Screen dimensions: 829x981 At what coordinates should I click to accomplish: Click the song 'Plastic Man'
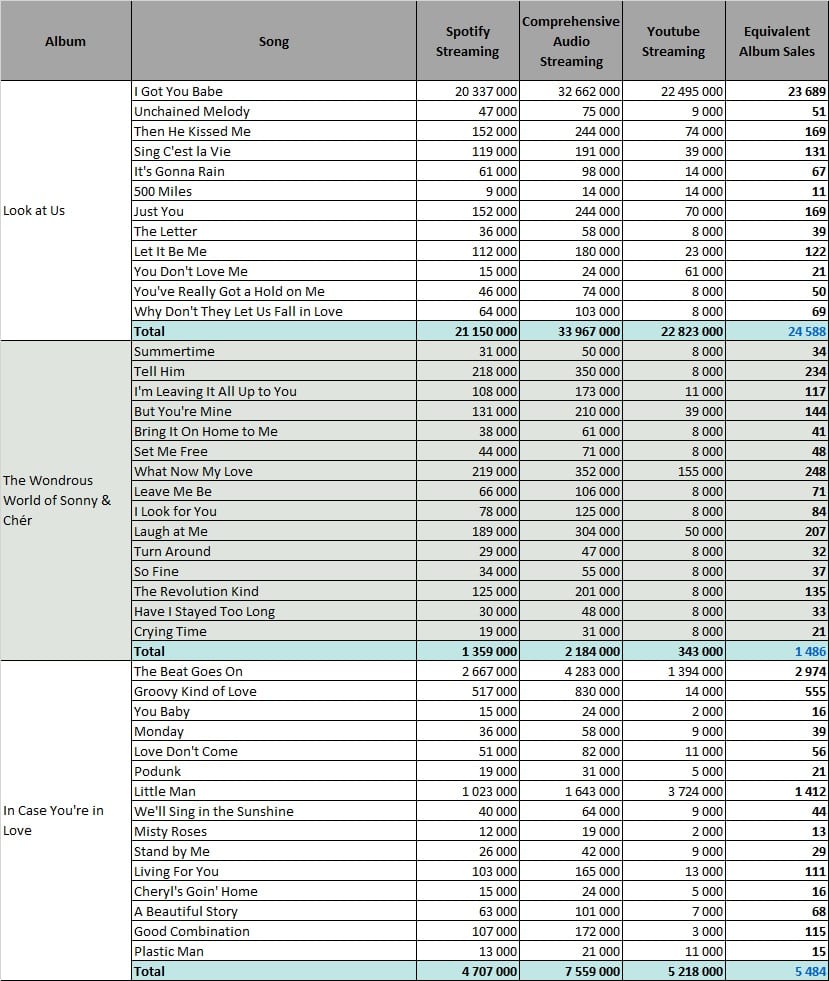[x=169, y=952]
